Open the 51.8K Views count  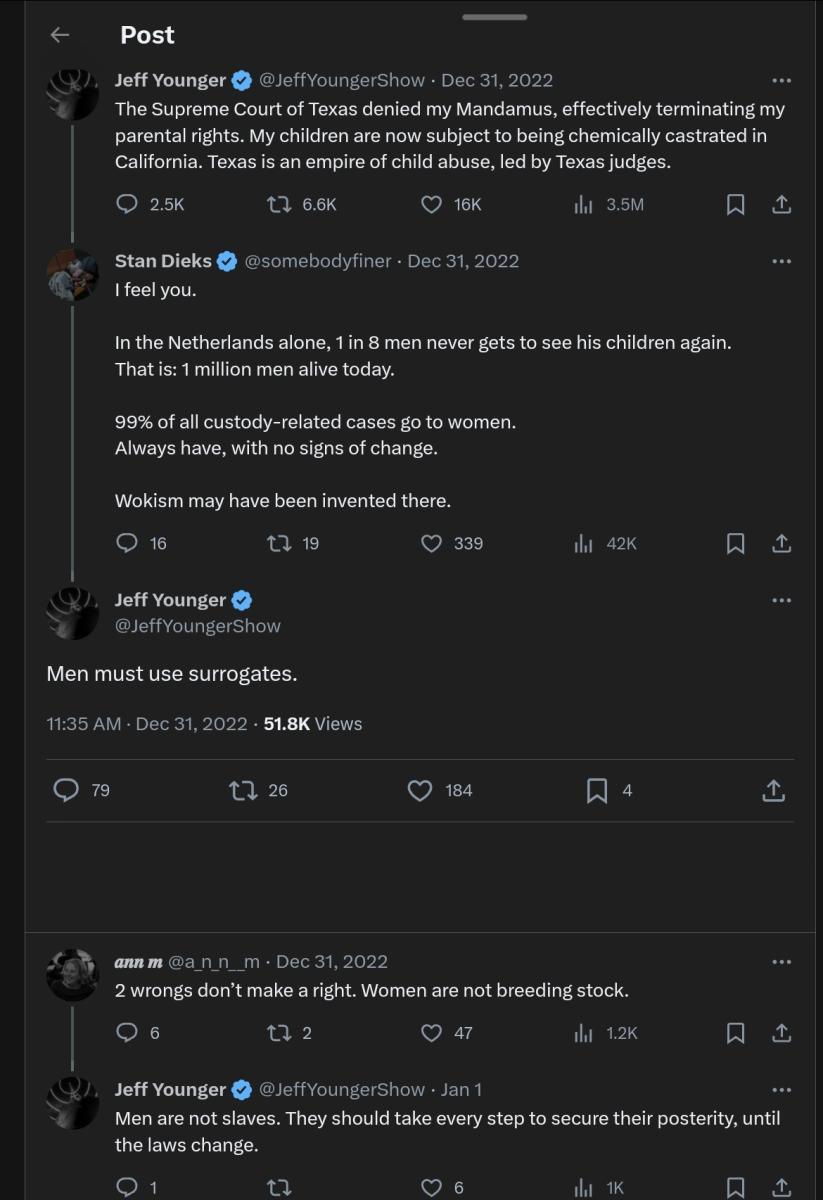pyautogui.click(x=313, y=724)
